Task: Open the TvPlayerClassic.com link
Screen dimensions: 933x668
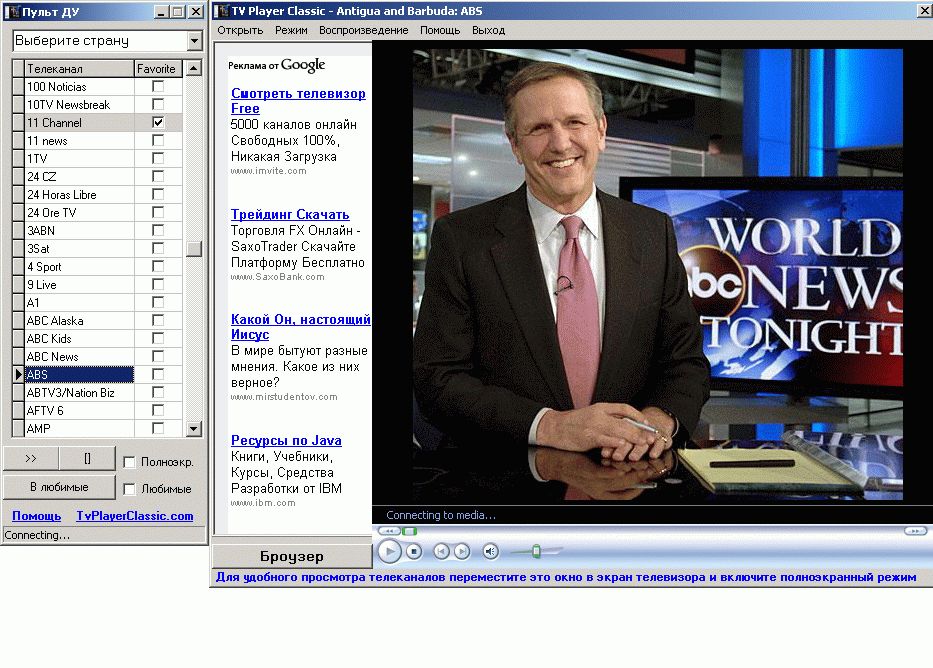Action: coord(134,516)
